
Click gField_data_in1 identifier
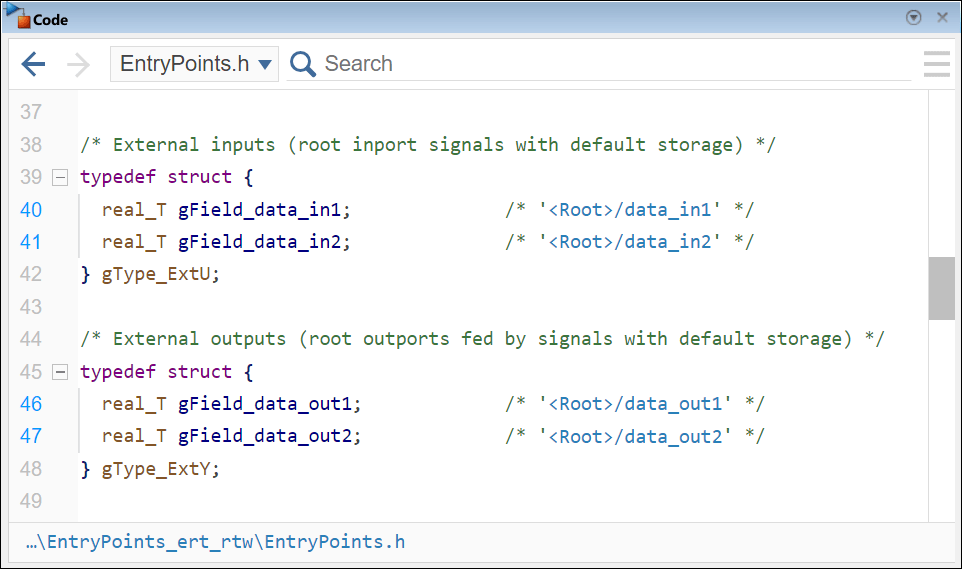260,210
